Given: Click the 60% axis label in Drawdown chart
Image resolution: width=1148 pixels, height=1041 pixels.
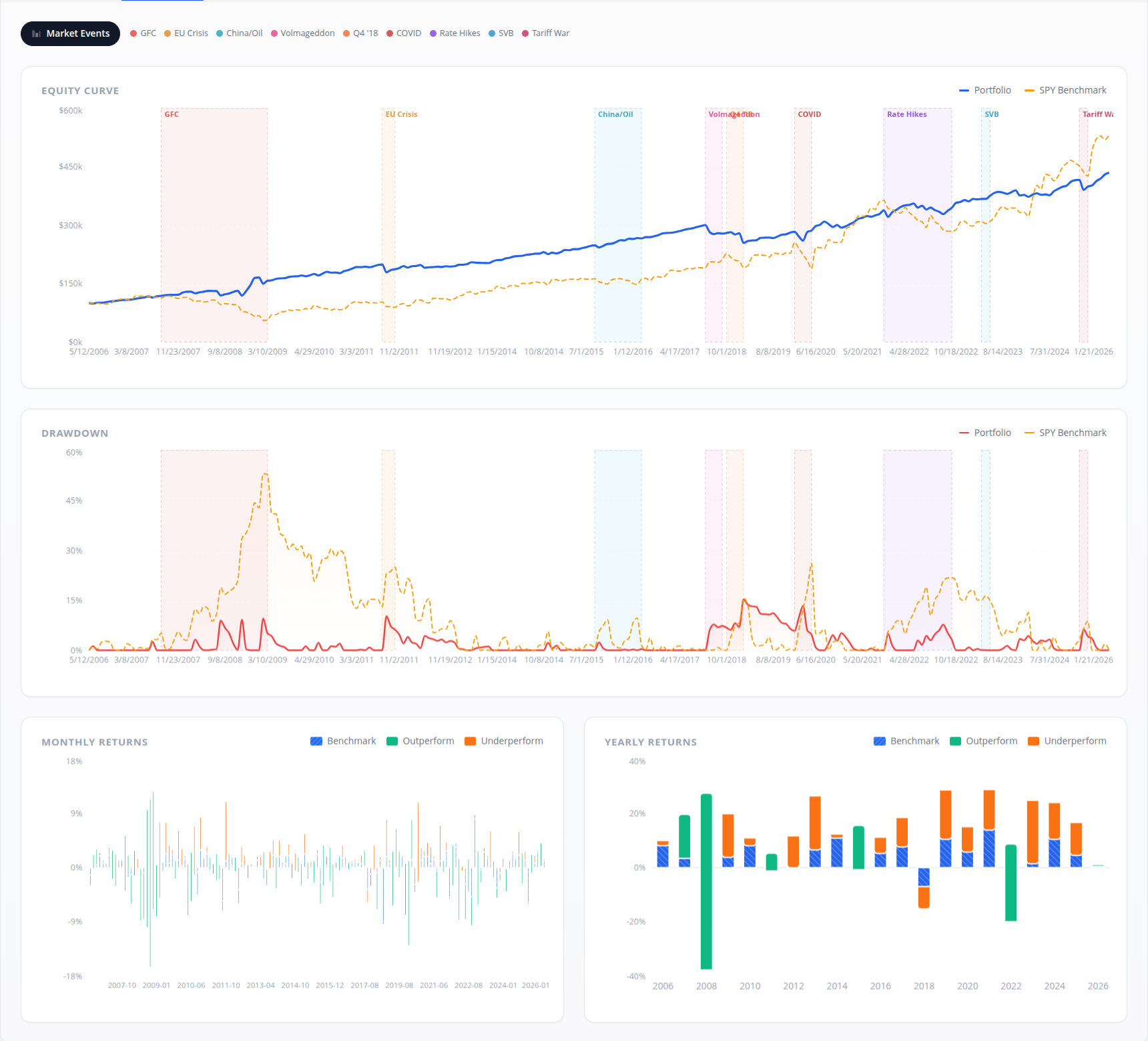Looking at the screenshot, I should click(x=74, y=453).
